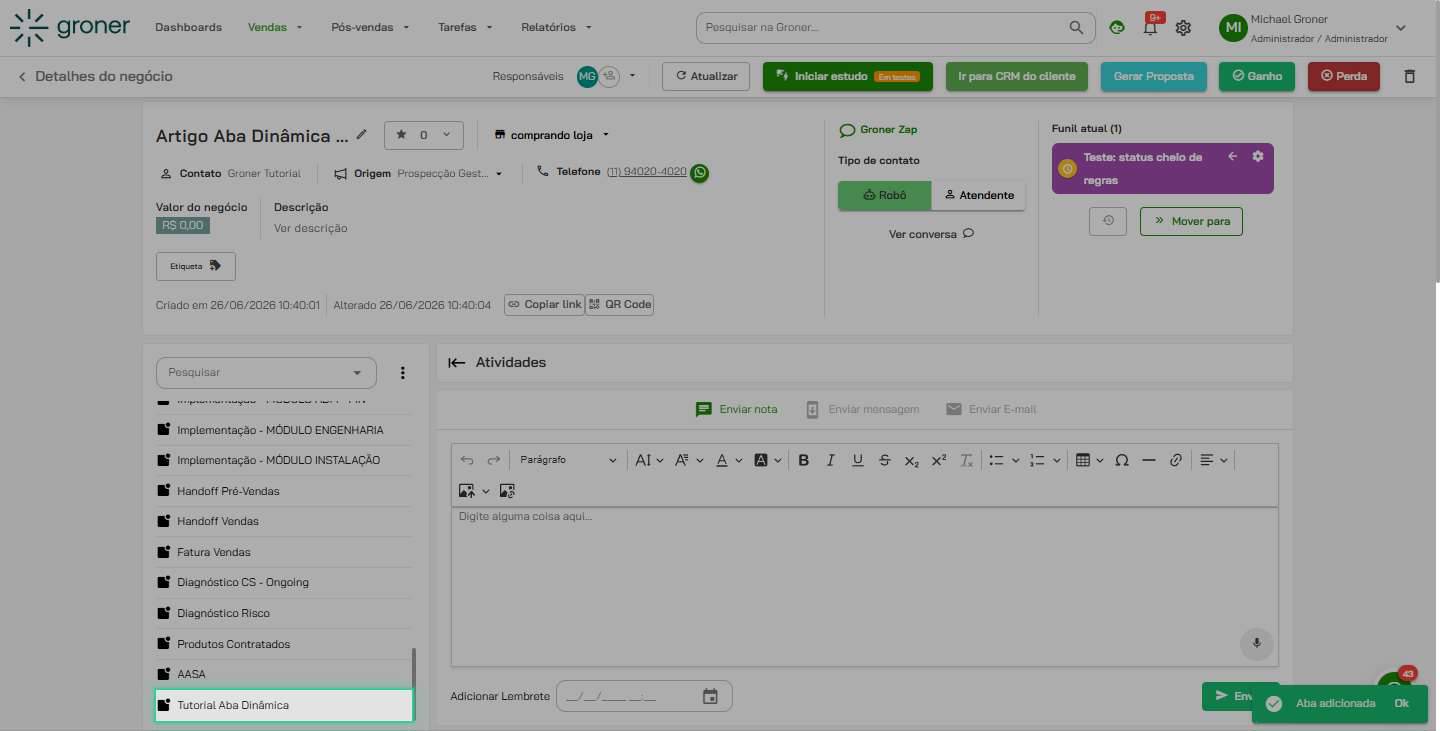Open Parágrafo style dropdown
Image resolution: width=1440 pixels, height=731 pixels.
point(568,460)
